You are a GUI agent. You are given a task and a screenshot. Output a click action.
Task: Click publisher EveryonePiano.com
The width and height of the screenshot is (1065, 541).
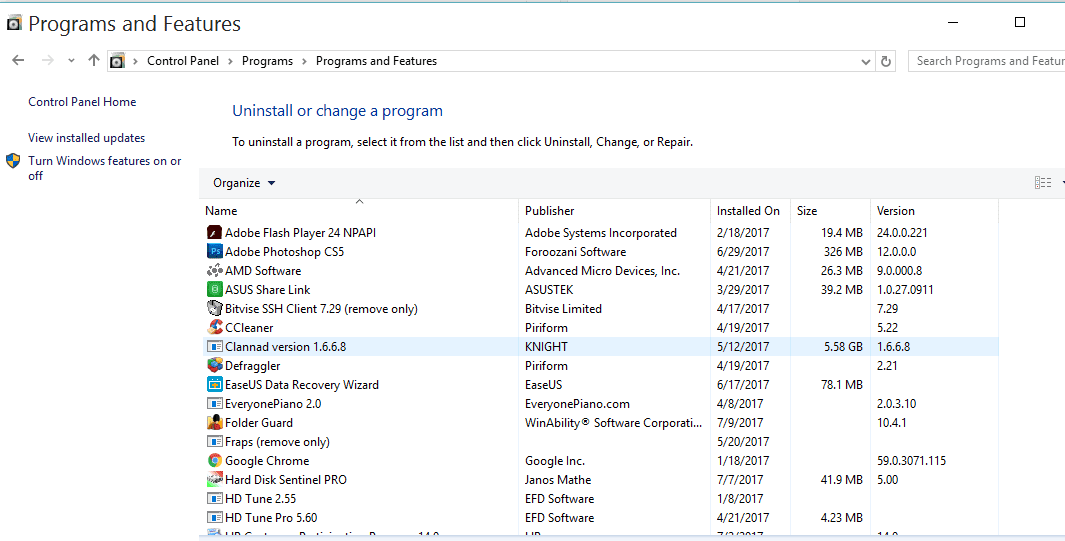(577, 404)
